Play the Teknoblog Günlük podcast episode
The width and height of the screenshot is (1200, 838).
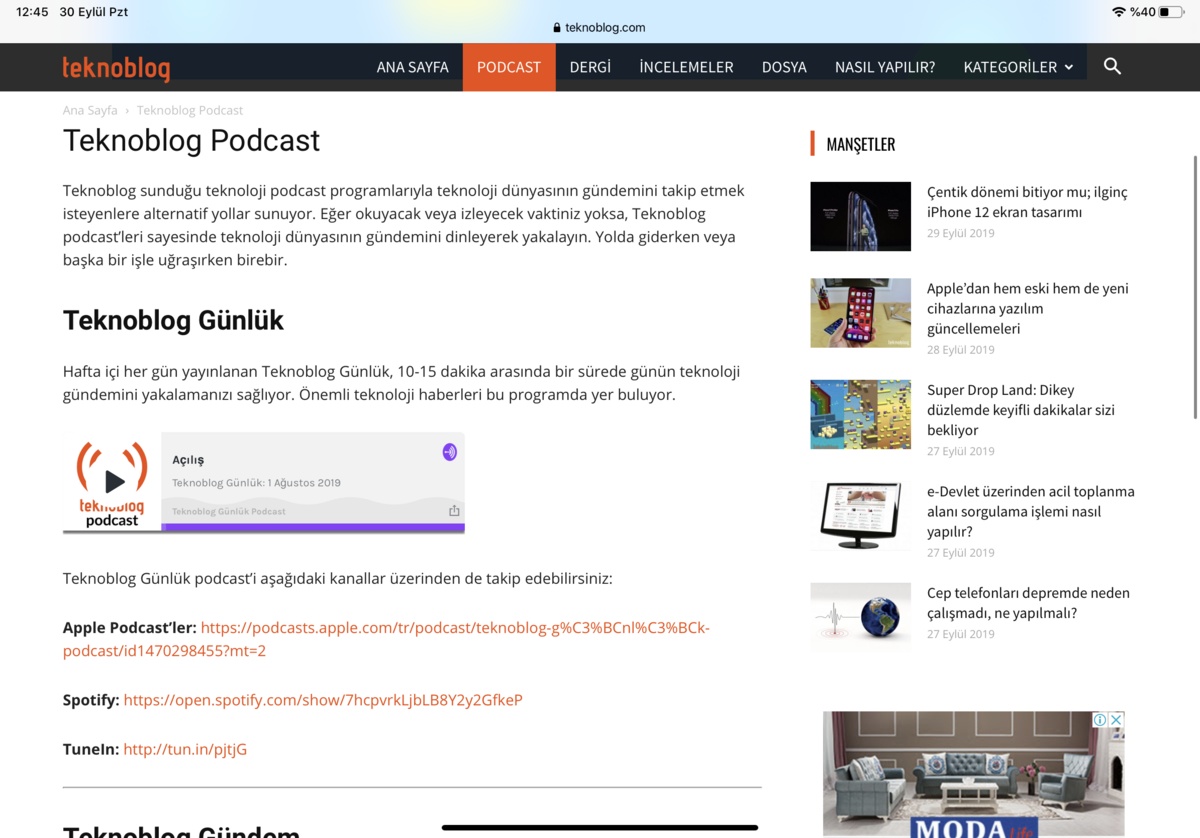point(114,481)
